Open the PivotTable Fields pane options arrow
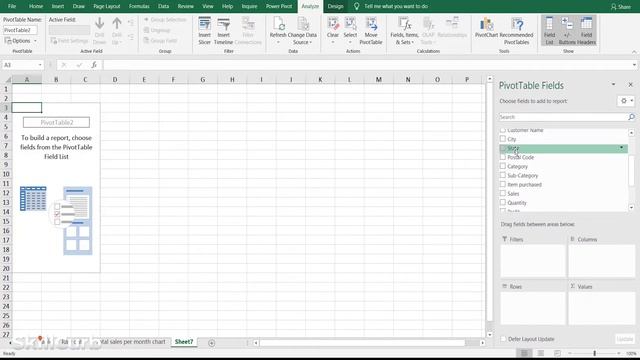The height and width of the screenshot is (360, 640). tap(613, 84)
